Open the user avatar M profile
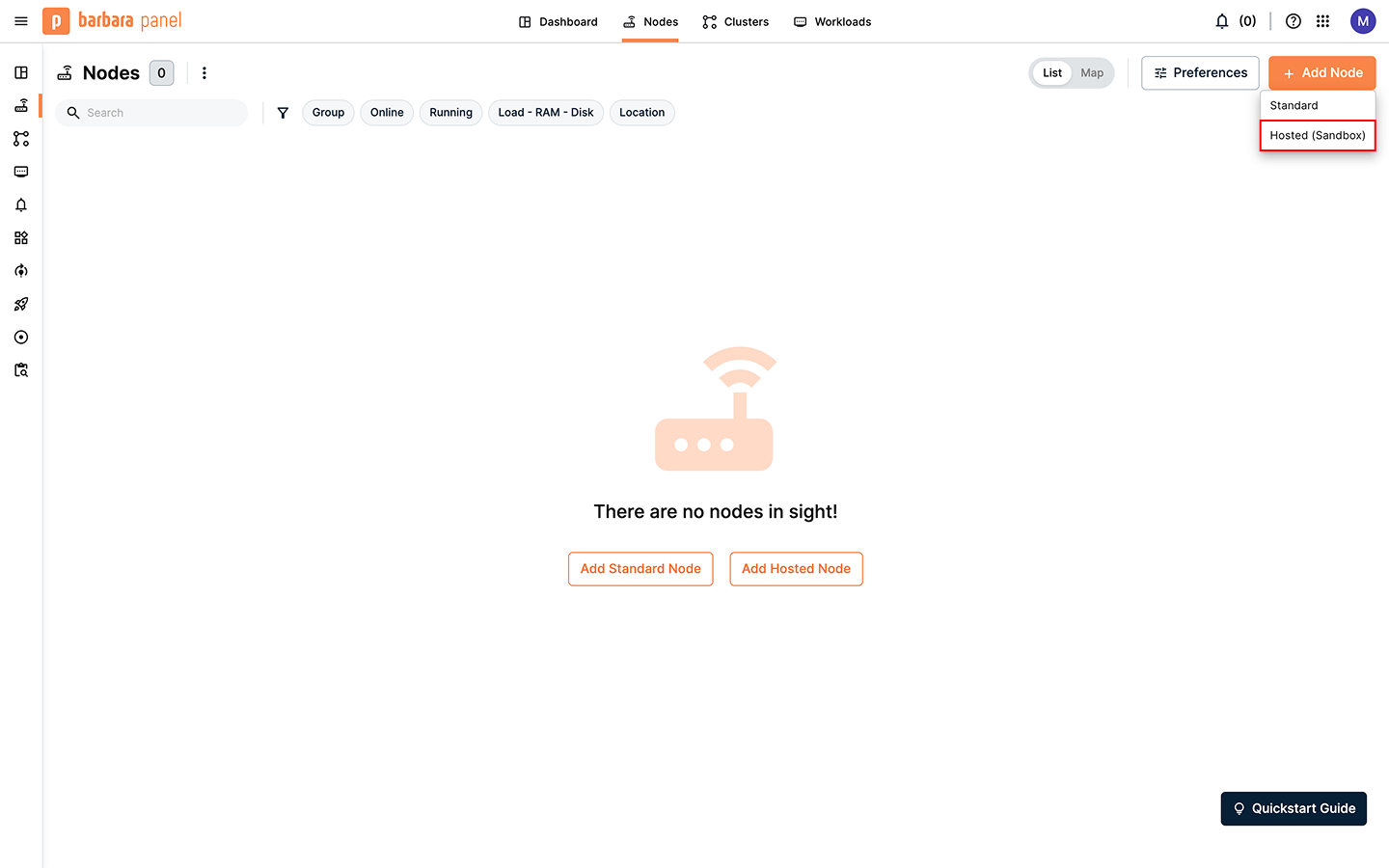This screenshot has height=868, width=1389. (x=1363, y=21)
